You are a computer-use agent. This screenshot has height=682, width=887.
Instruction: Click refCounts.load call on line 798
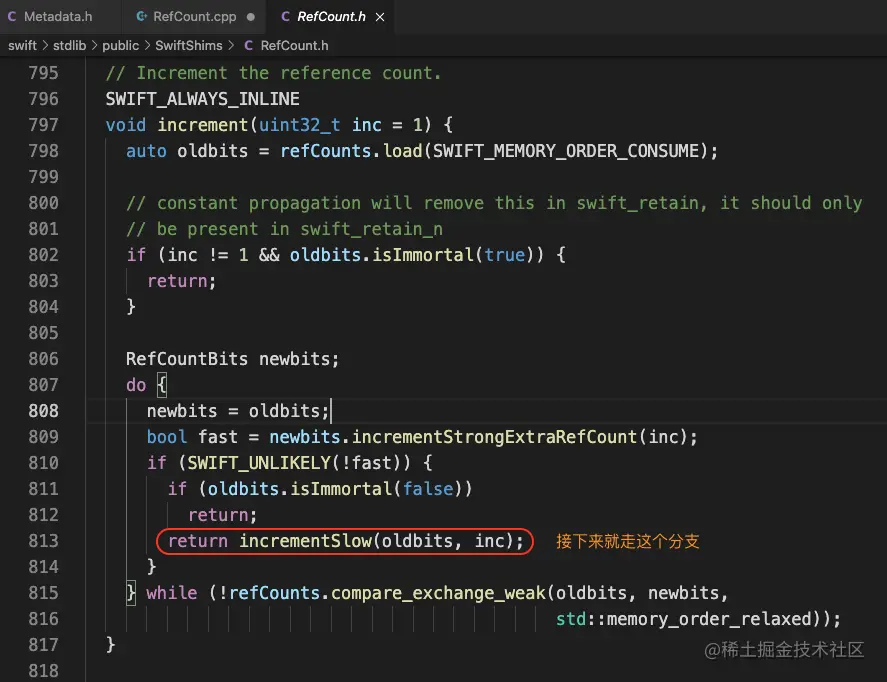click(x=351, y=151)
